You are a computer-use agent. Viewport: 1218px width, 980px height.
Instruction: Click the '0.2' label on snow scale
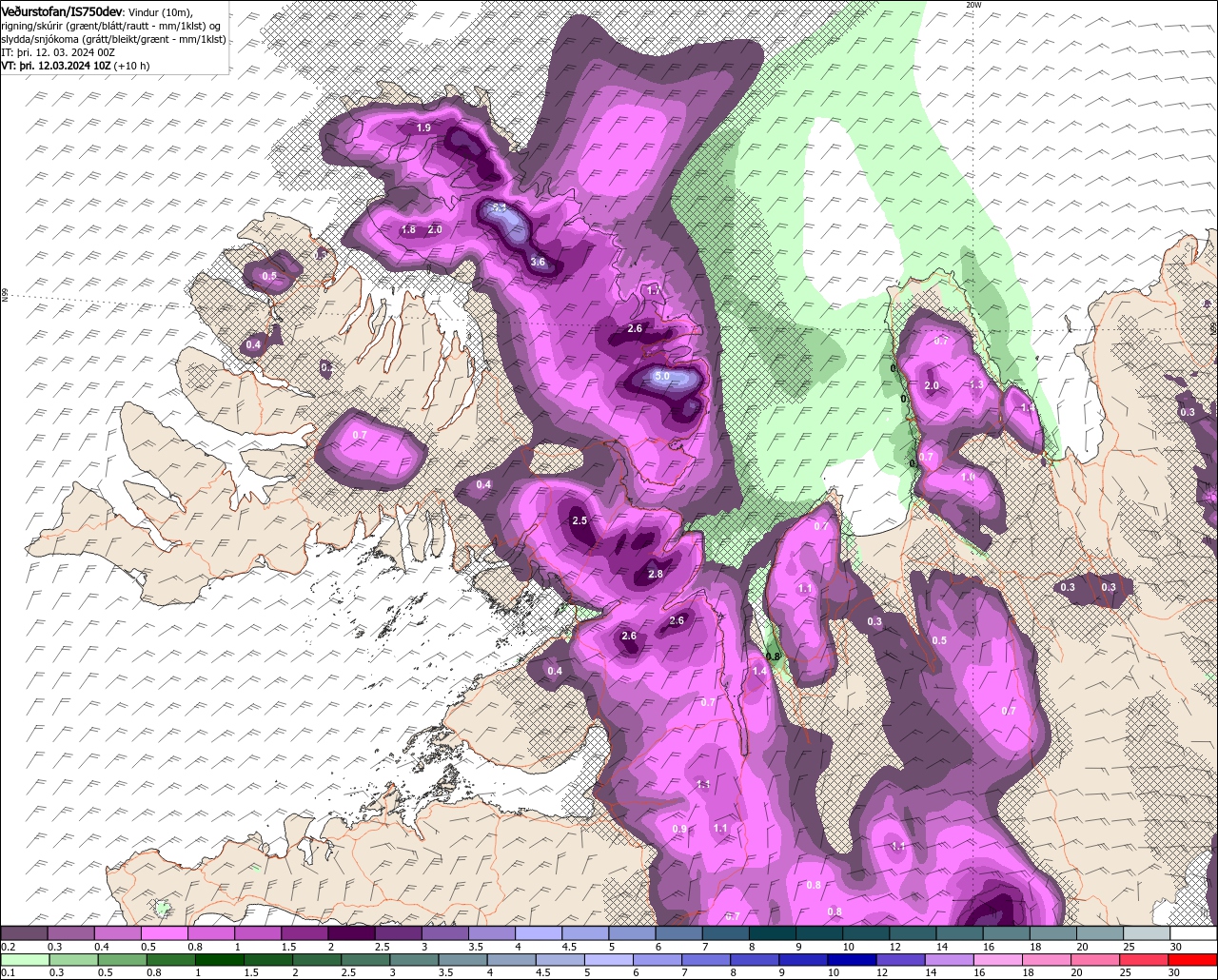8,947
